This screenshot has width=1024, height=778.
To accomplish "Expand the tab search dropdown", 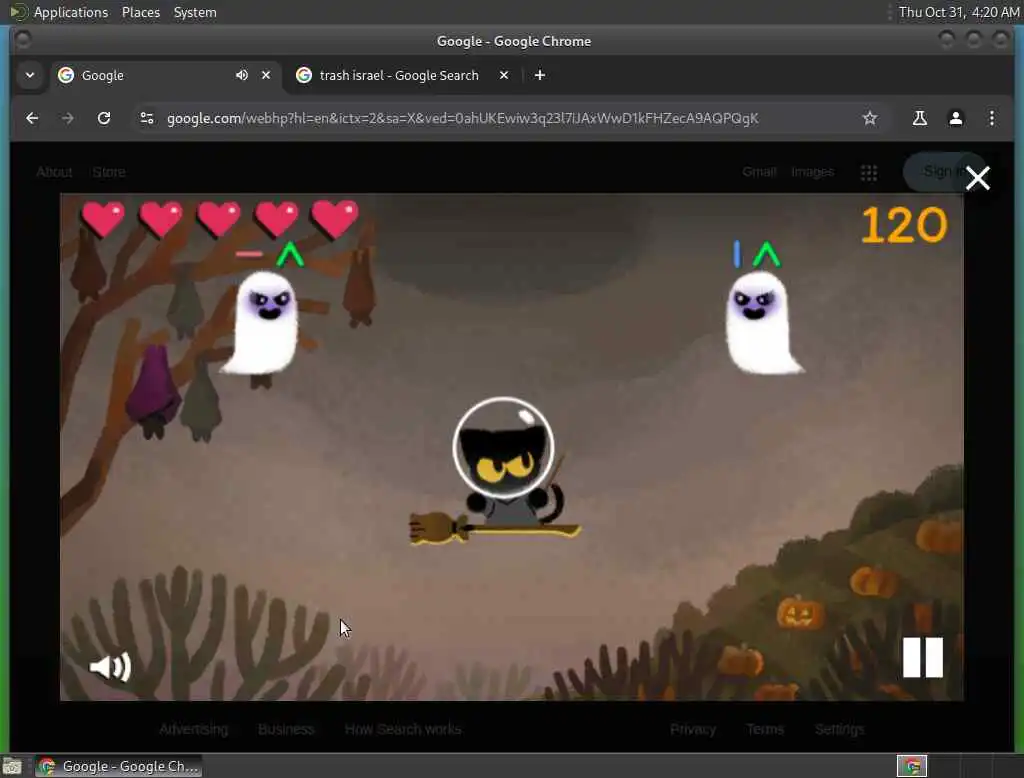I will [30, 75].
